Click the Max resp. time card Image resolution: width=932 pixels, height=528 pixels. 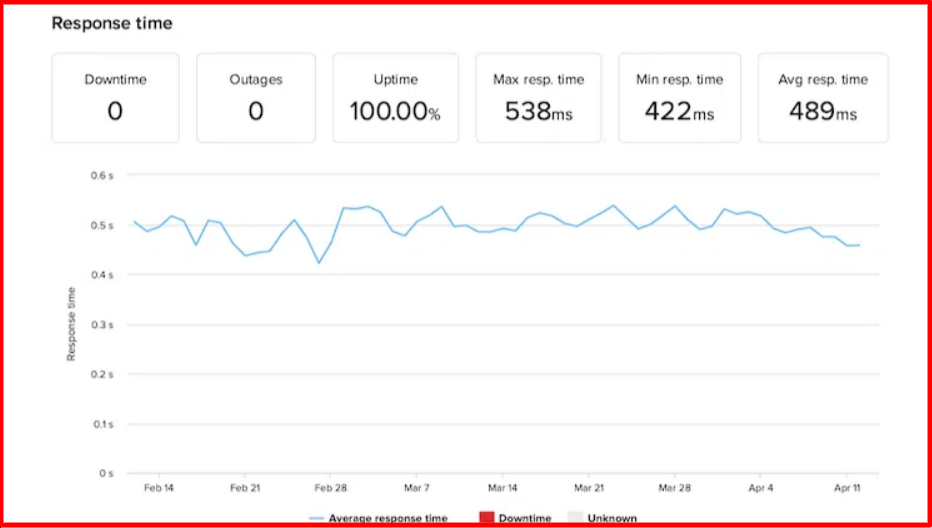(538, 98)
